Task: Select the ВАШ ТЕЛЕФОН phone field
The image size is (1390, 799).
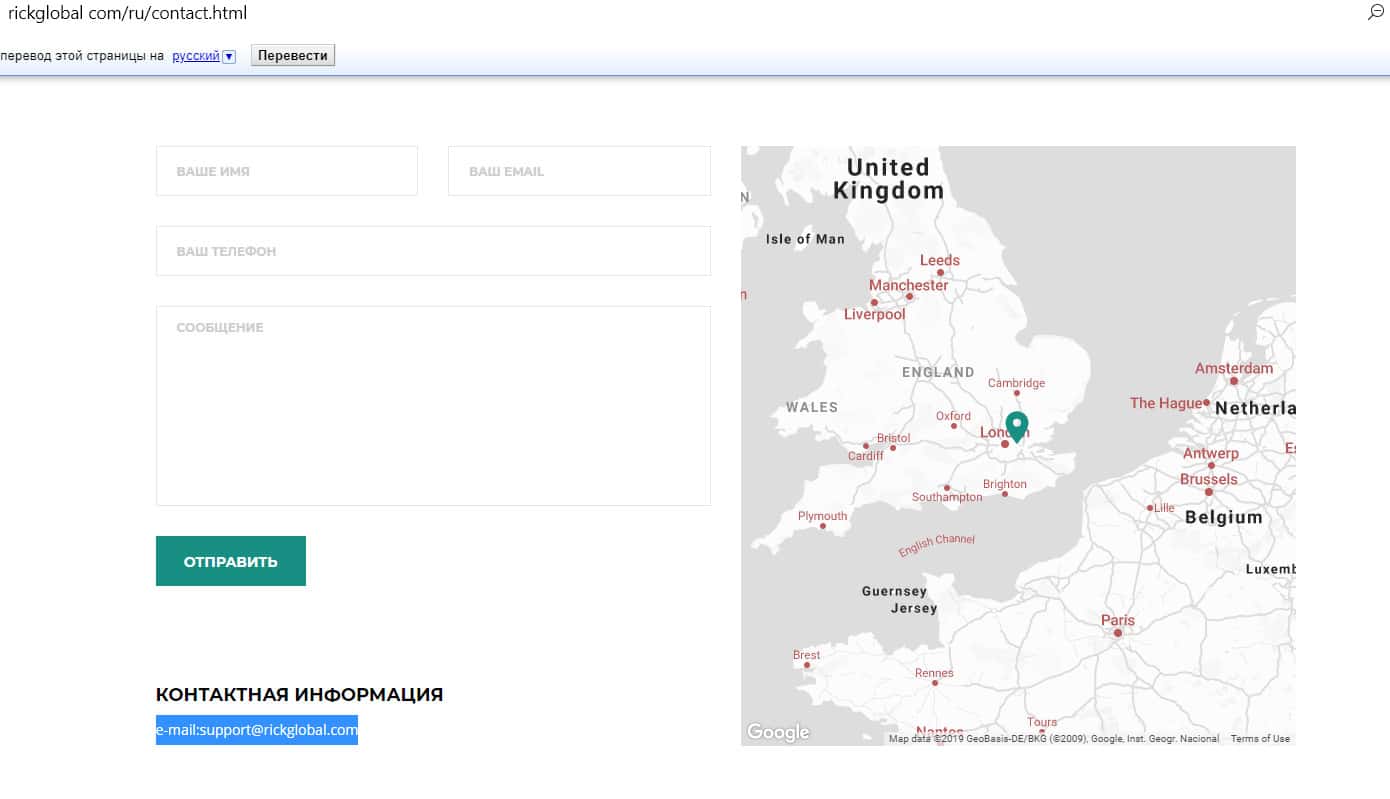Action: pos(433,251)
